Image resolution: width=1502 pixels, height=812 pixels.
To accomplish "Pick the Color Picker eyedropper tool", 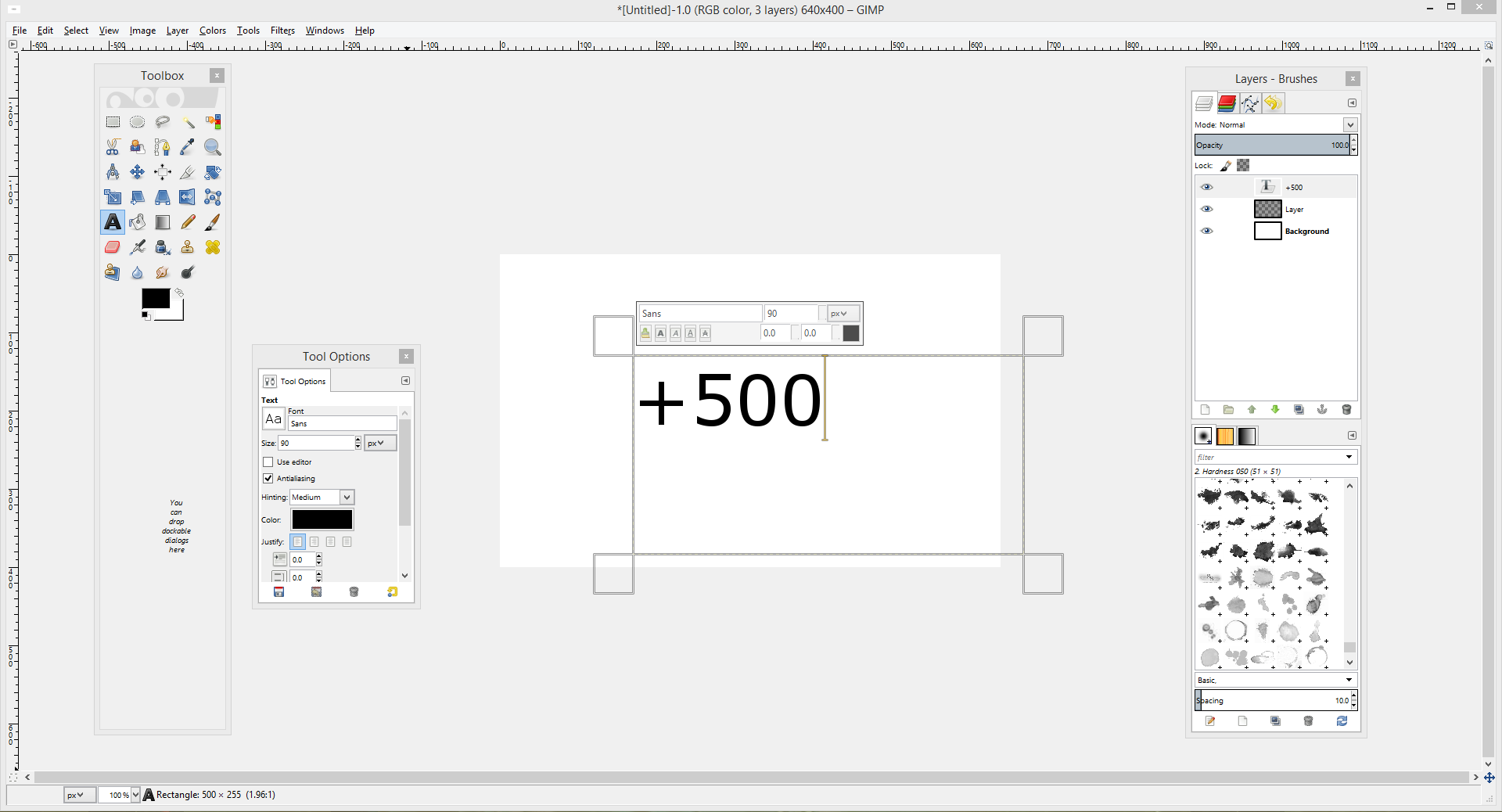I will (x=188, y=147).
